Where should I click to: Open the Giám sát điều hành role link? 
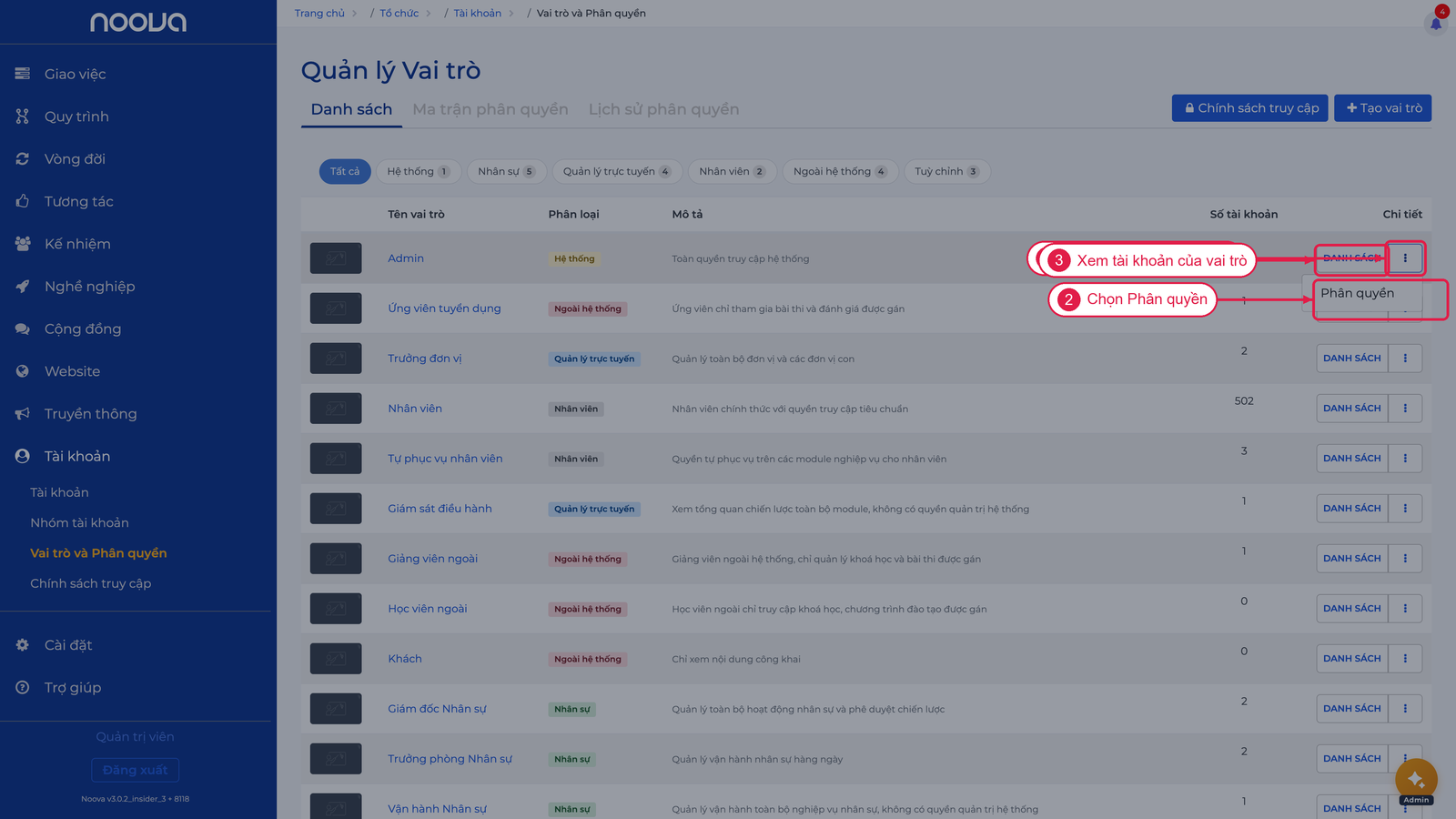440,509
